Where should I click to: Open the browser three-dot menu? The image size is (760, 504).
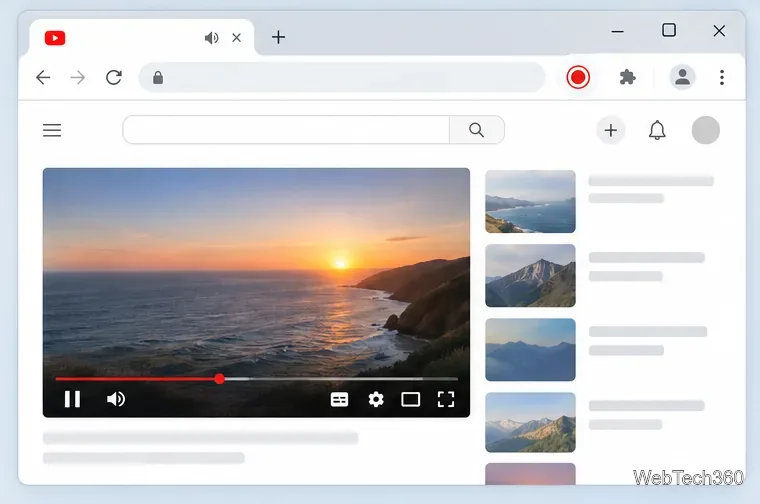click(722, 78)
